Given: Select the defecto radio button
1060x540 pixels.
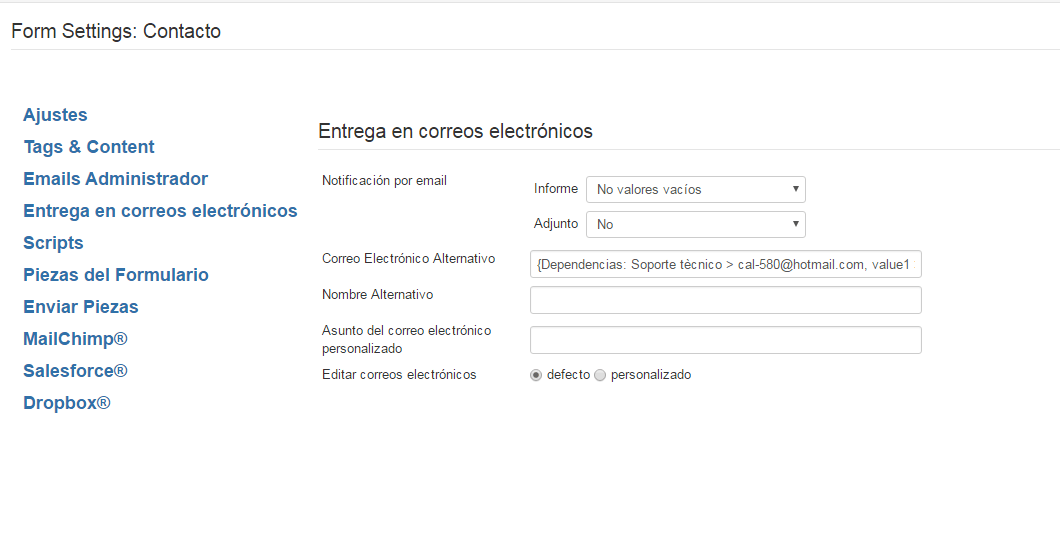Looking at the screenshot, I should (x=536, y=375).
